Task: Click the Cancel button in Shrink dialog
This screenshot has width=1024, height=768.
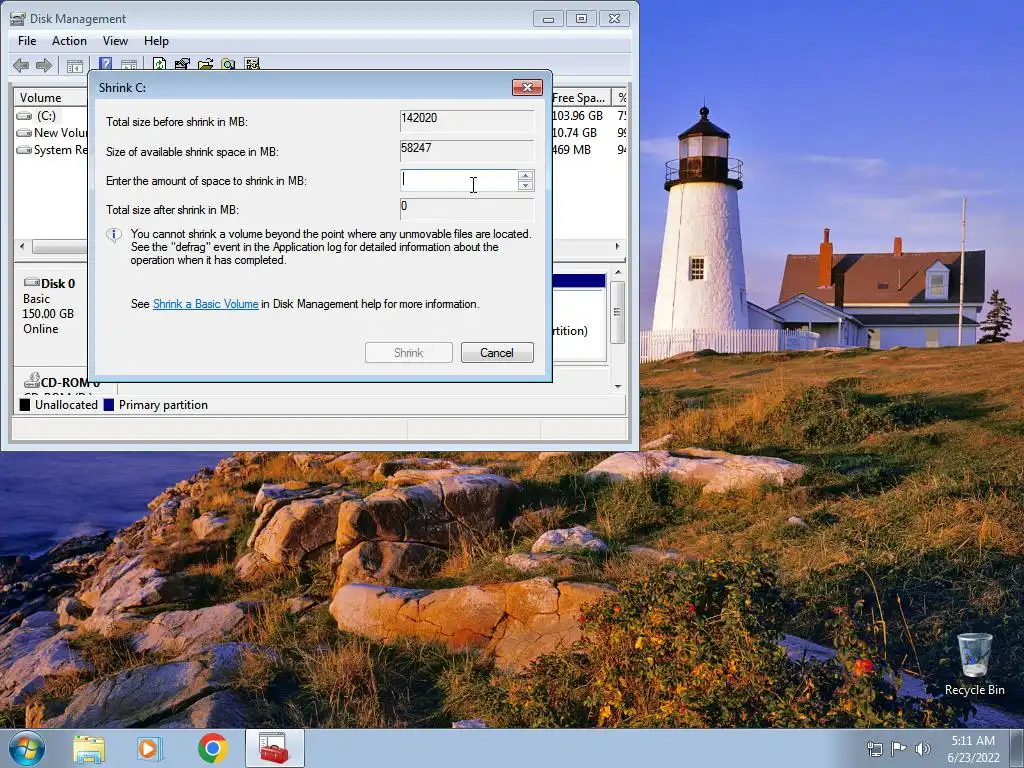Action: pos(497,353)
